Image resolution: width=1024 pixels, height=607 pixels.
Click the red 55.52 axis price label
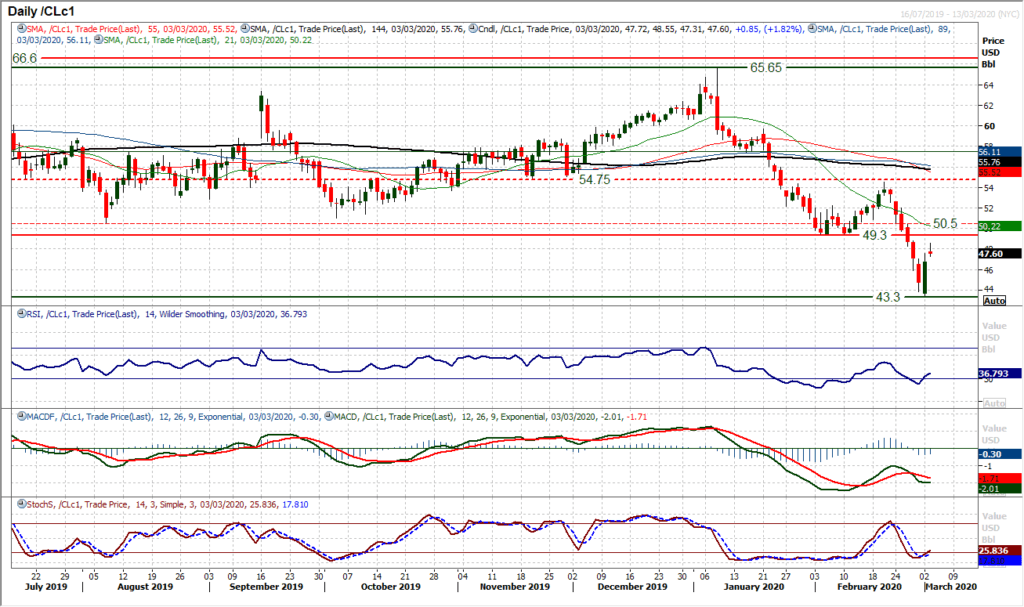pos(990,172)
